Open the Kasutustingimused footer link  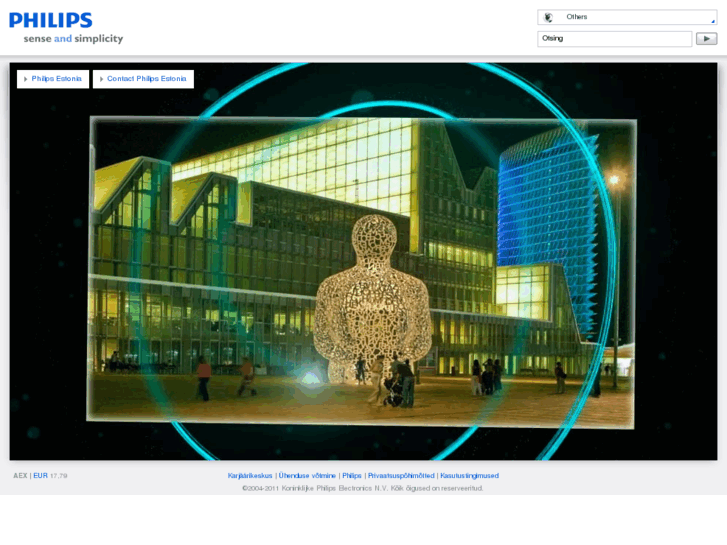469,475
